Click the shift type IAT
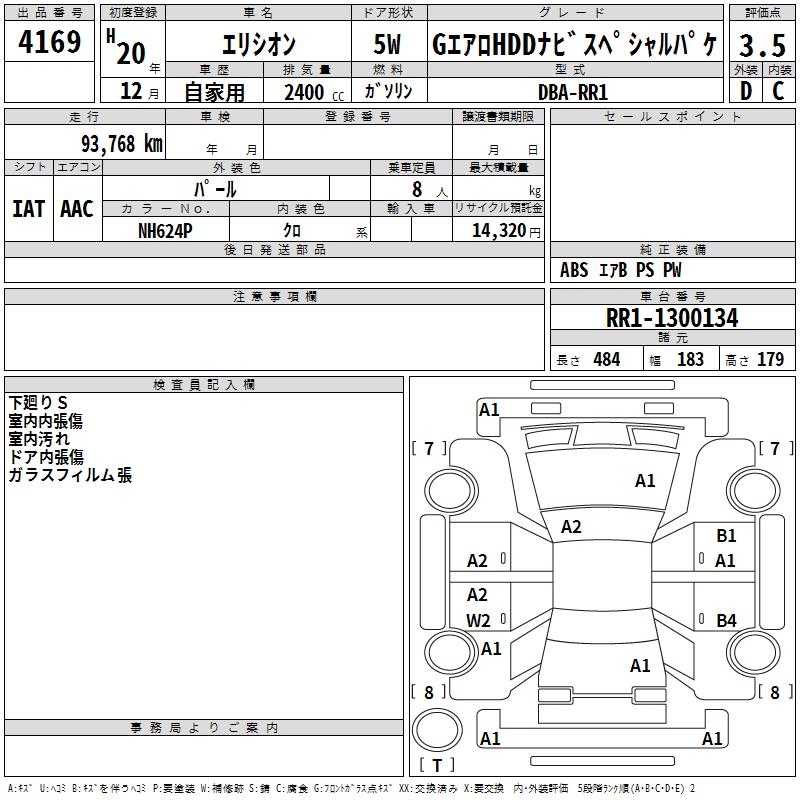Screen dimensions: 800x800 (29, 209)
